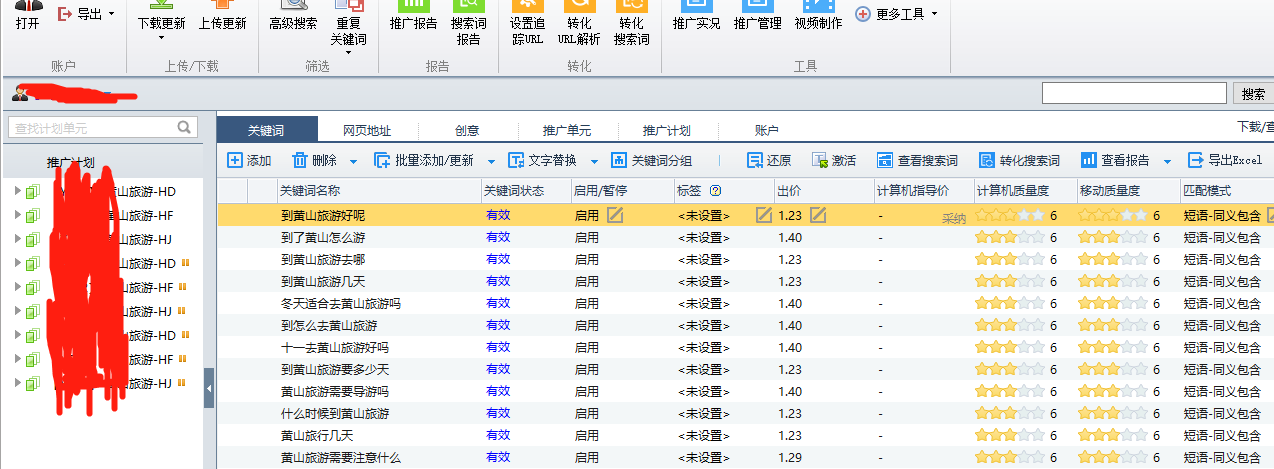Viewport: 1274px width, 469px height.
Task: Click the 还原 (Restore) icon
Action: (755, 161)
